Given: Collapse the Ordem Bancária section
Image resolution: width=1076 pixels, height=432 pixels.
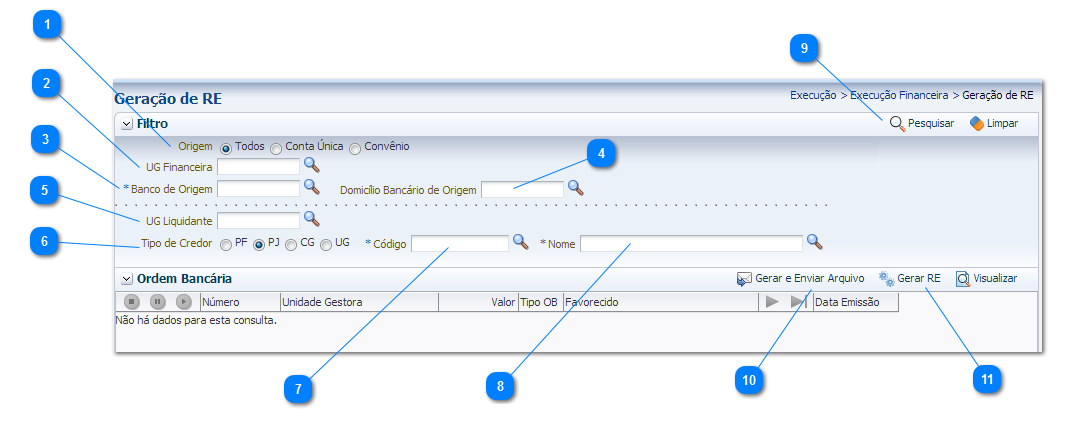Looking at the screenshot, I should point(126,279).
